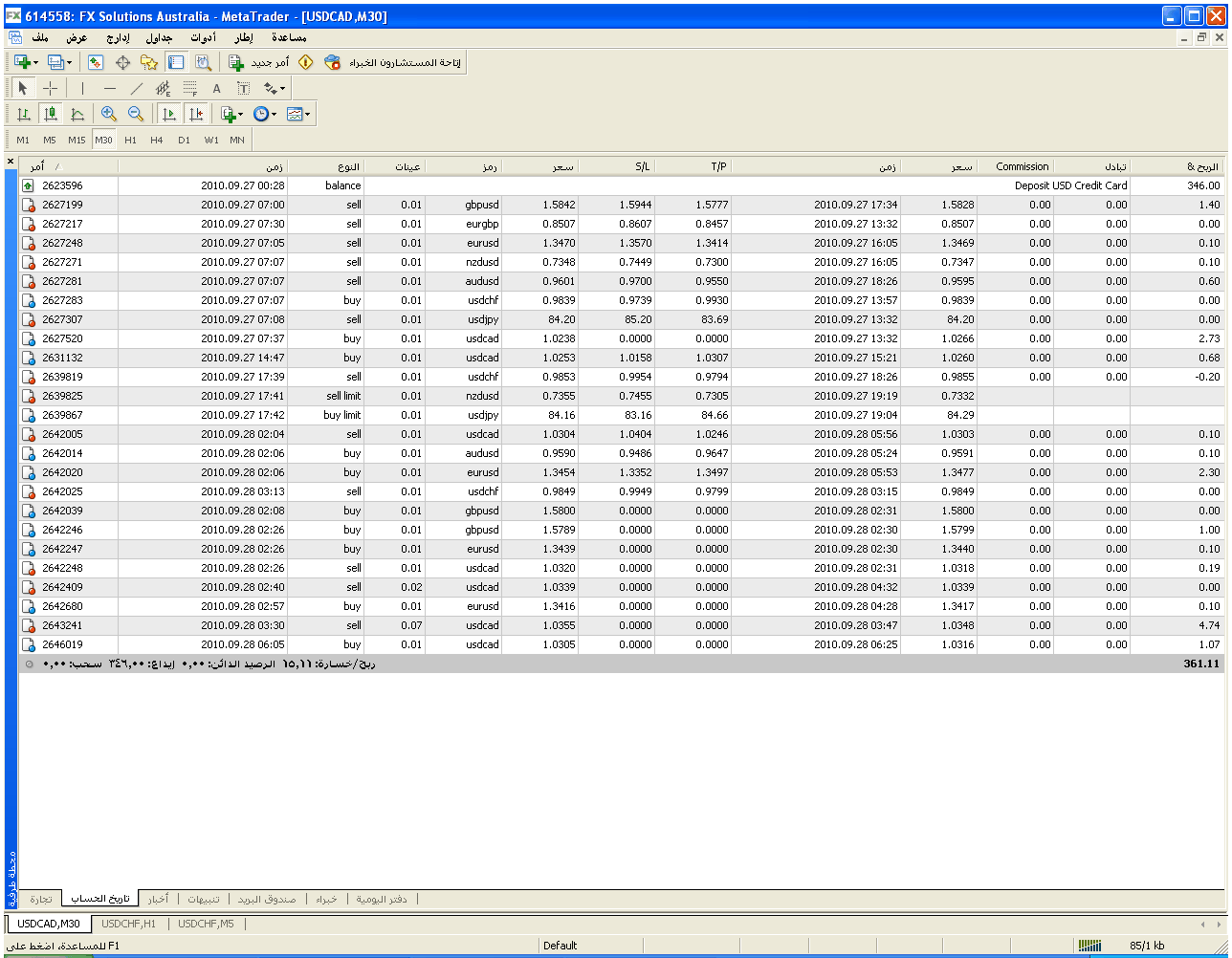Switch to the تجارة (Trade) terminal tab
This screenshot has height=958, width=1232.
[x=41, y=899]
